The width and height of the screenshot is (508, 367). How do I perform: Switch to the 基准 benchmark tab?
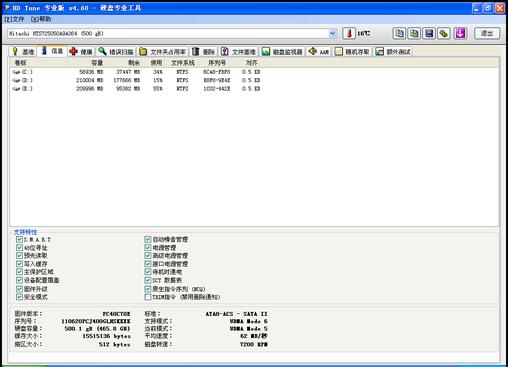pos(23,52)
